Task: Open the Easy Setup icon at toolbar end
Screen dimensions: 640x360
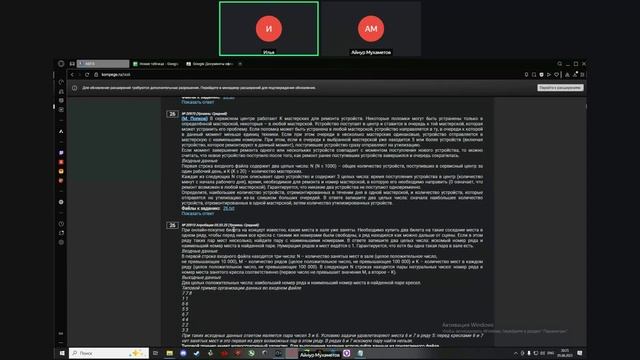Action: 582,75
